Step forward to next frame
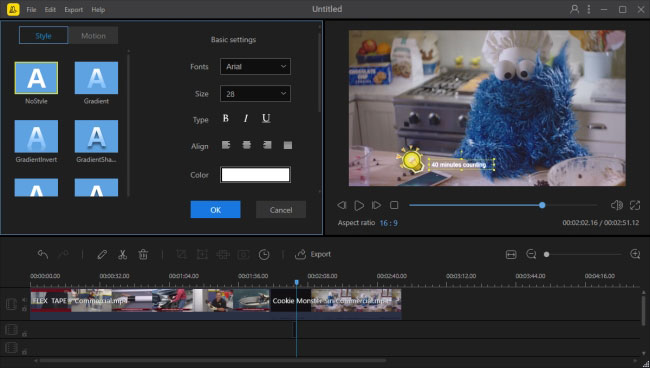Screen dimensions: 650x368 (x=376, y=205)
